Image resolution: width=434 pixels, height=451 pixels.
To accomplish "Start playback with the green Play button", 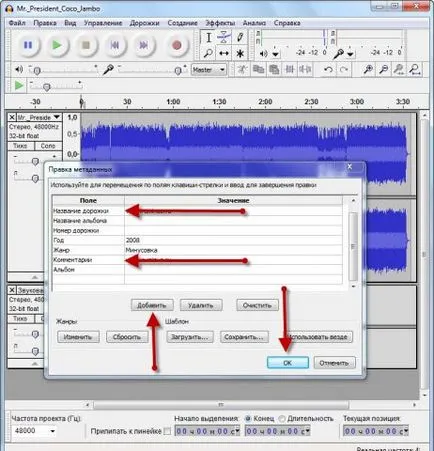I will (x=57, y=45).
